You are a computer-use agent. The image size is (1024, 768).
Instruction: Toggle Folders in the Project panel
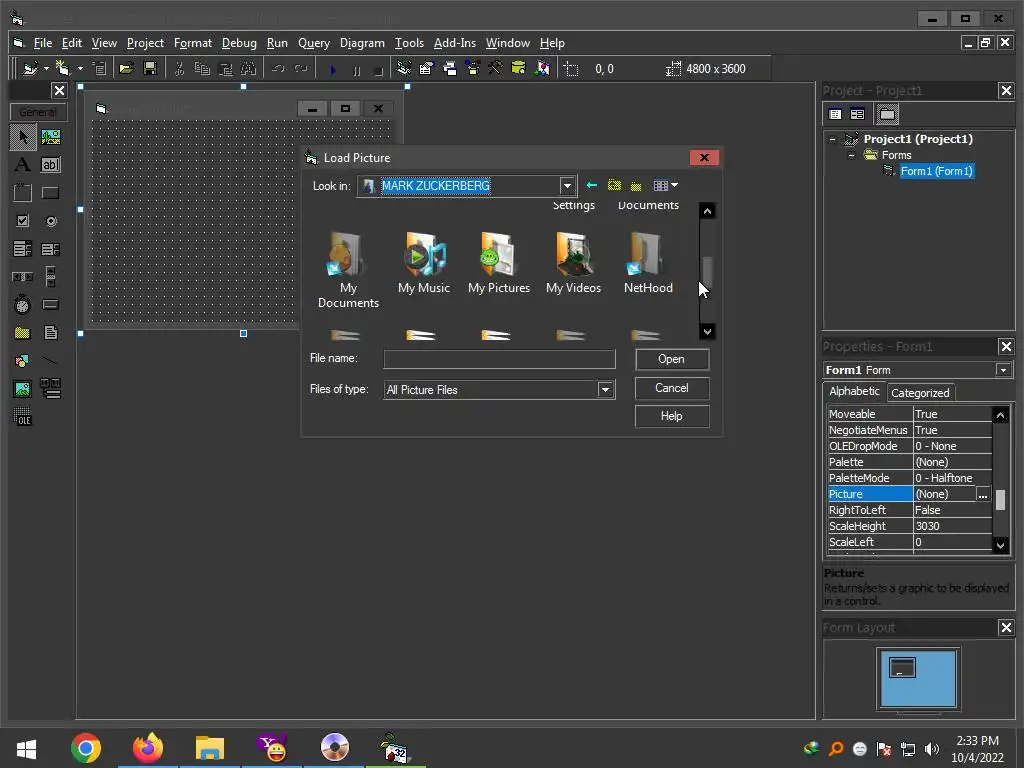pos(887,114)
